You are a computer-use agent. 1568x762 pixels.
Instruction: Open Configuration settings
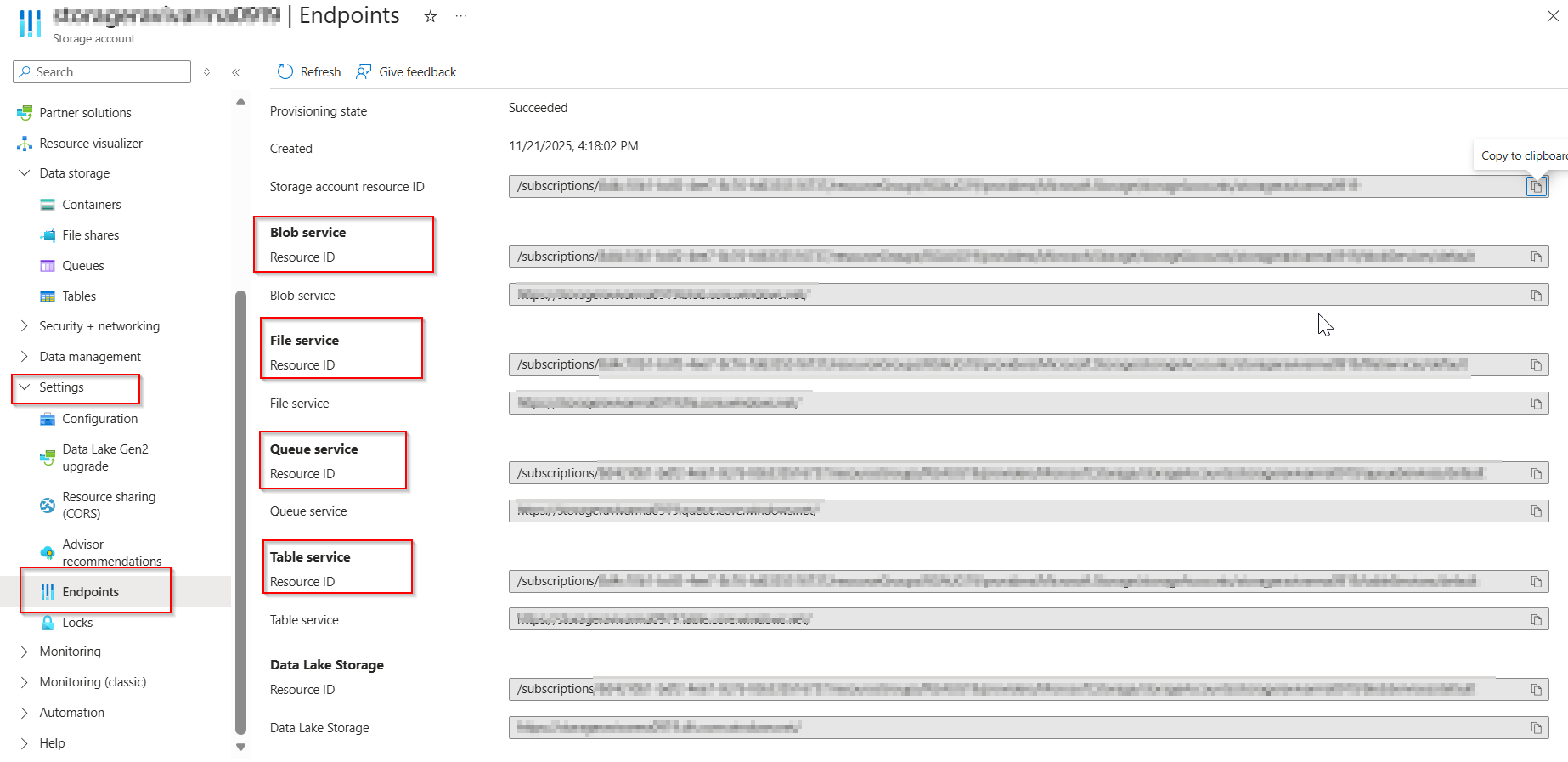point(100,419)
